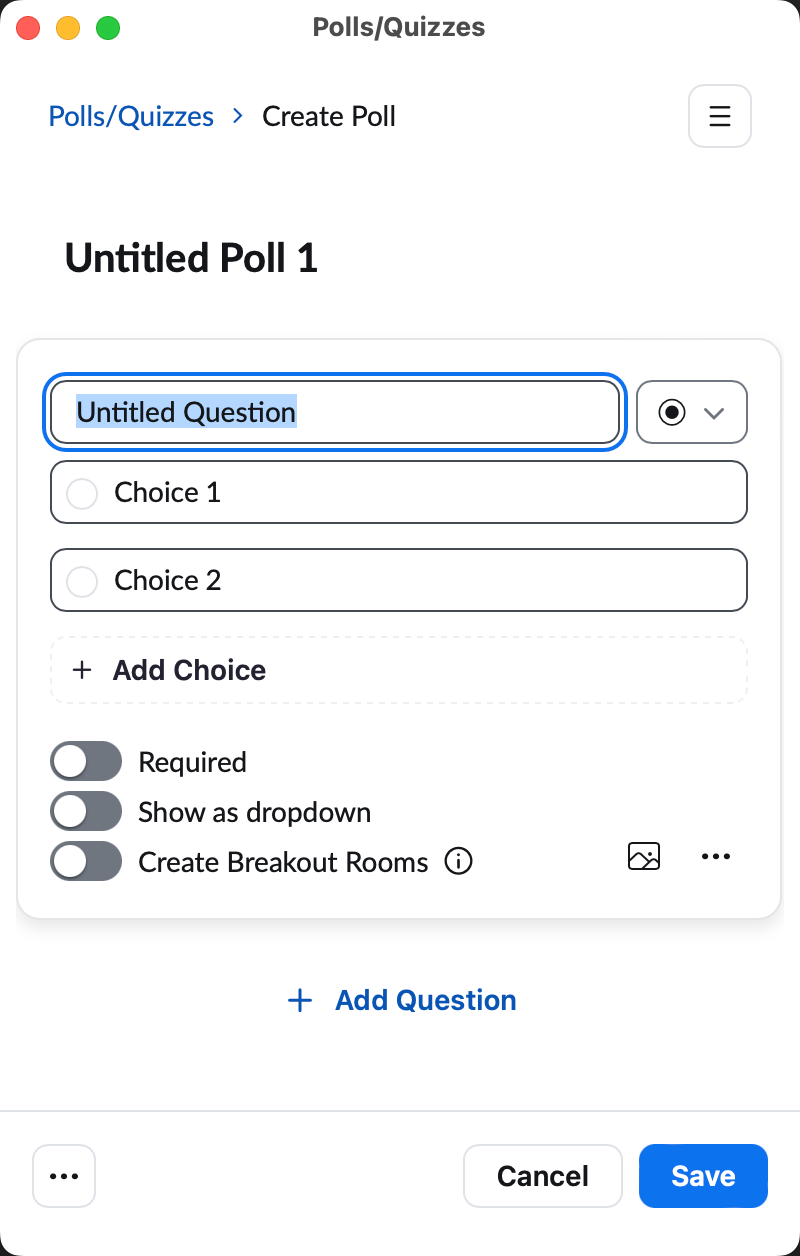Click the image attachment icon
800x1256 pixels.
pos(644,856)
